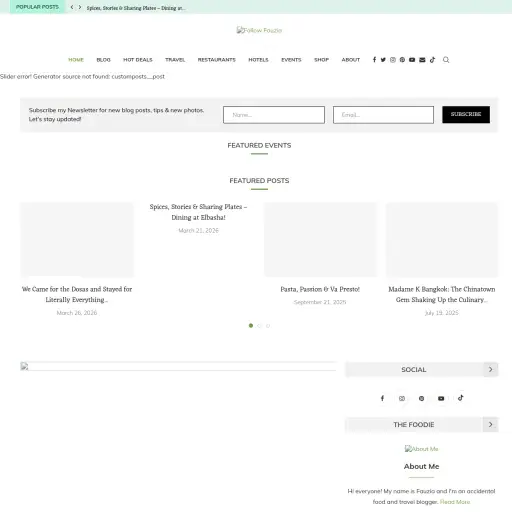Select the second featured posts carousel dot
The image size is (512, 512).
[259, 326]
